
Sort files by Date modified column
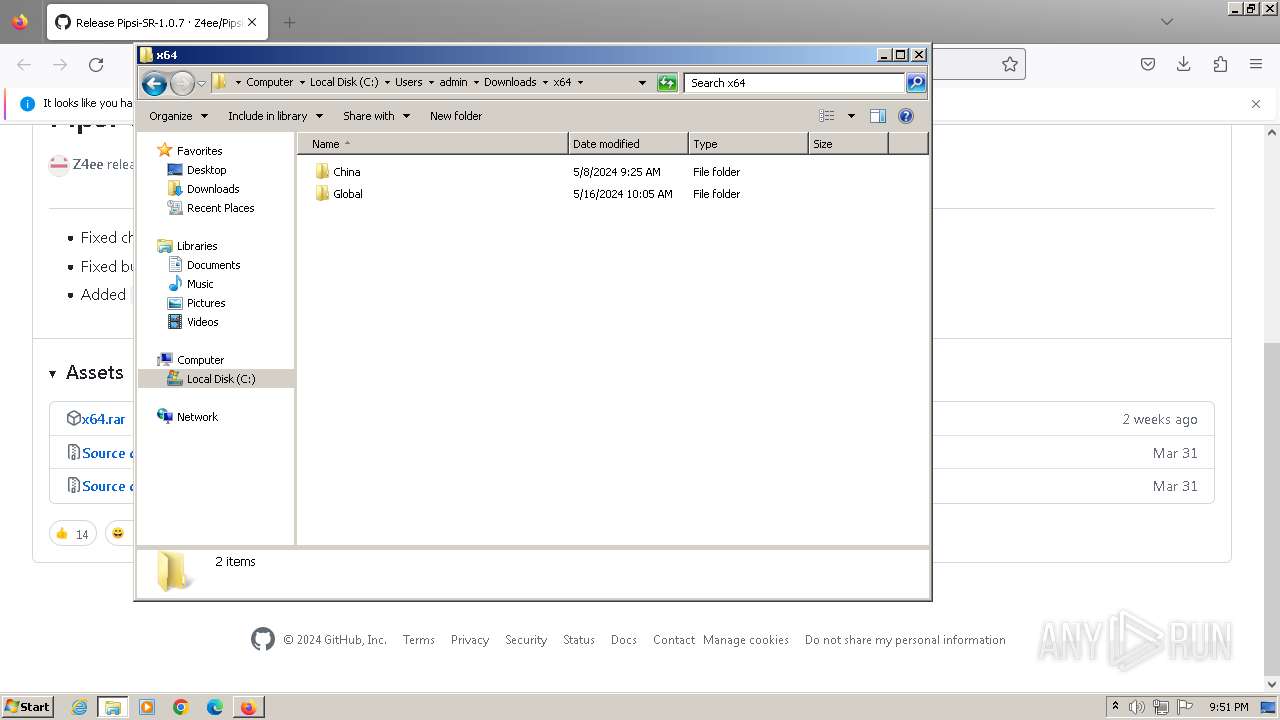(628, 144)
